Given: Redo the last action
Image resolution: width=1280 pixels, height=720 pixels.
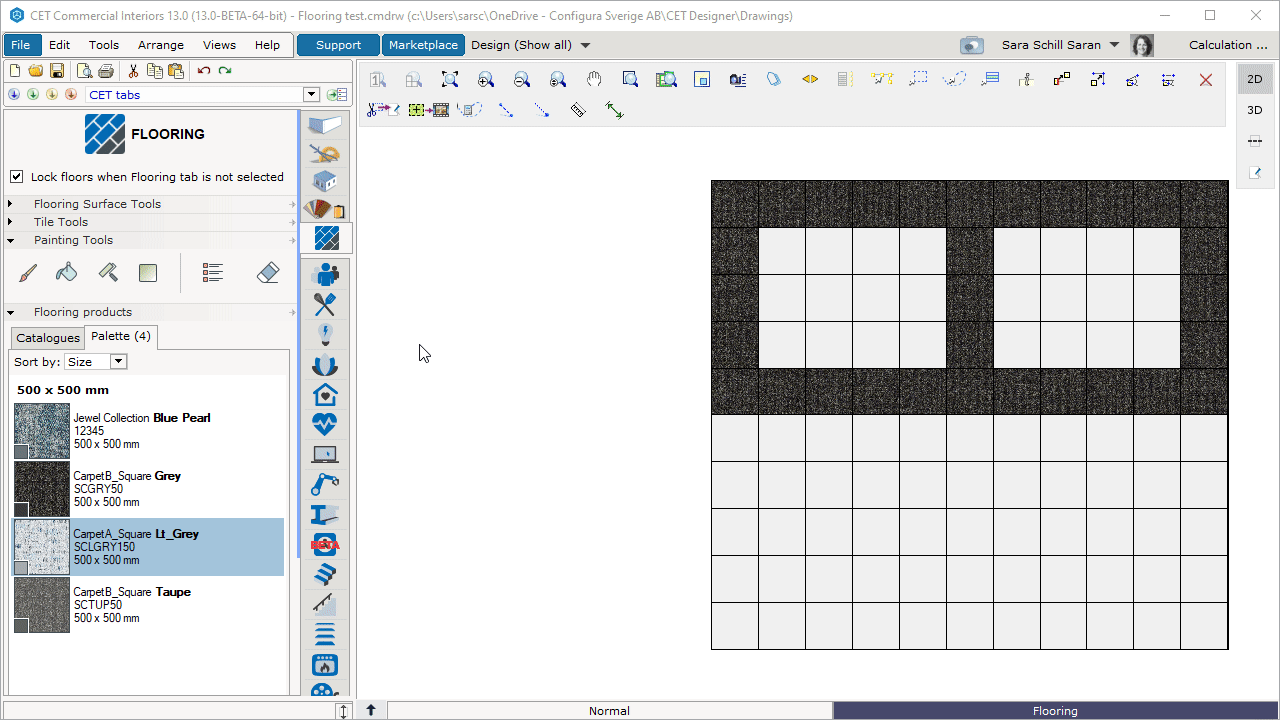Looking at the screenshot, I should click(x=225, y=71).
